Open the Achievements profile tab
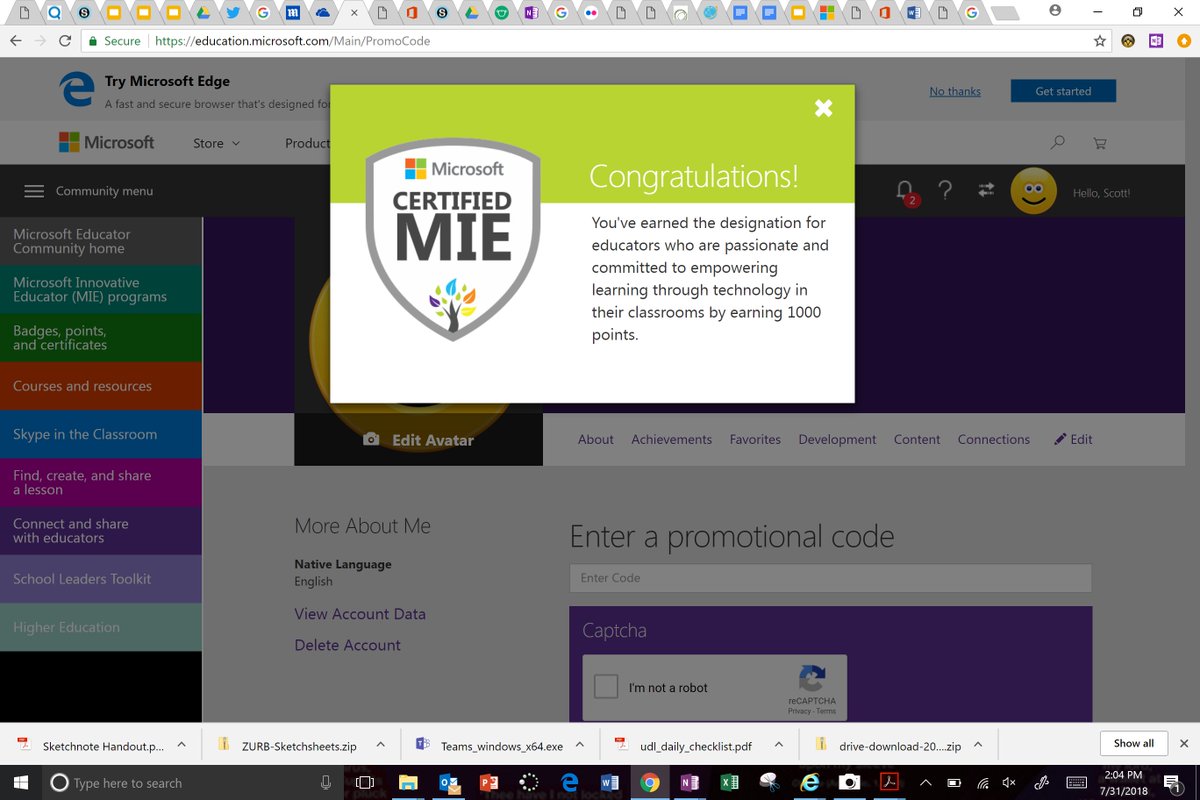Viewport: 1200px width, 800px height. [x=672, y=439]
